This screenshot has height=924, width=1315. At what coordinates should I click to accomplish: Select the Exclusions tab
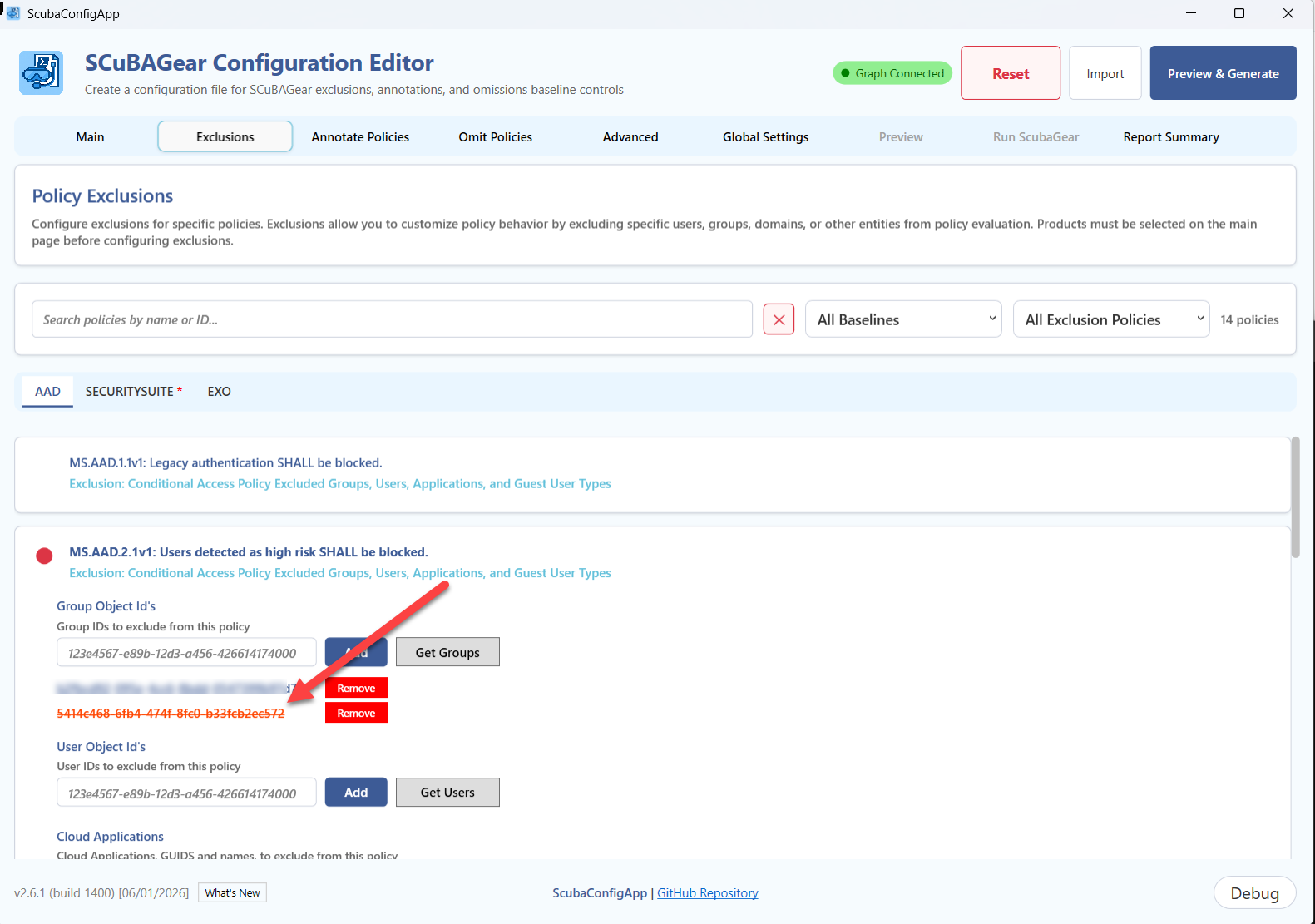pyautogui.click(x=225, y=137)
